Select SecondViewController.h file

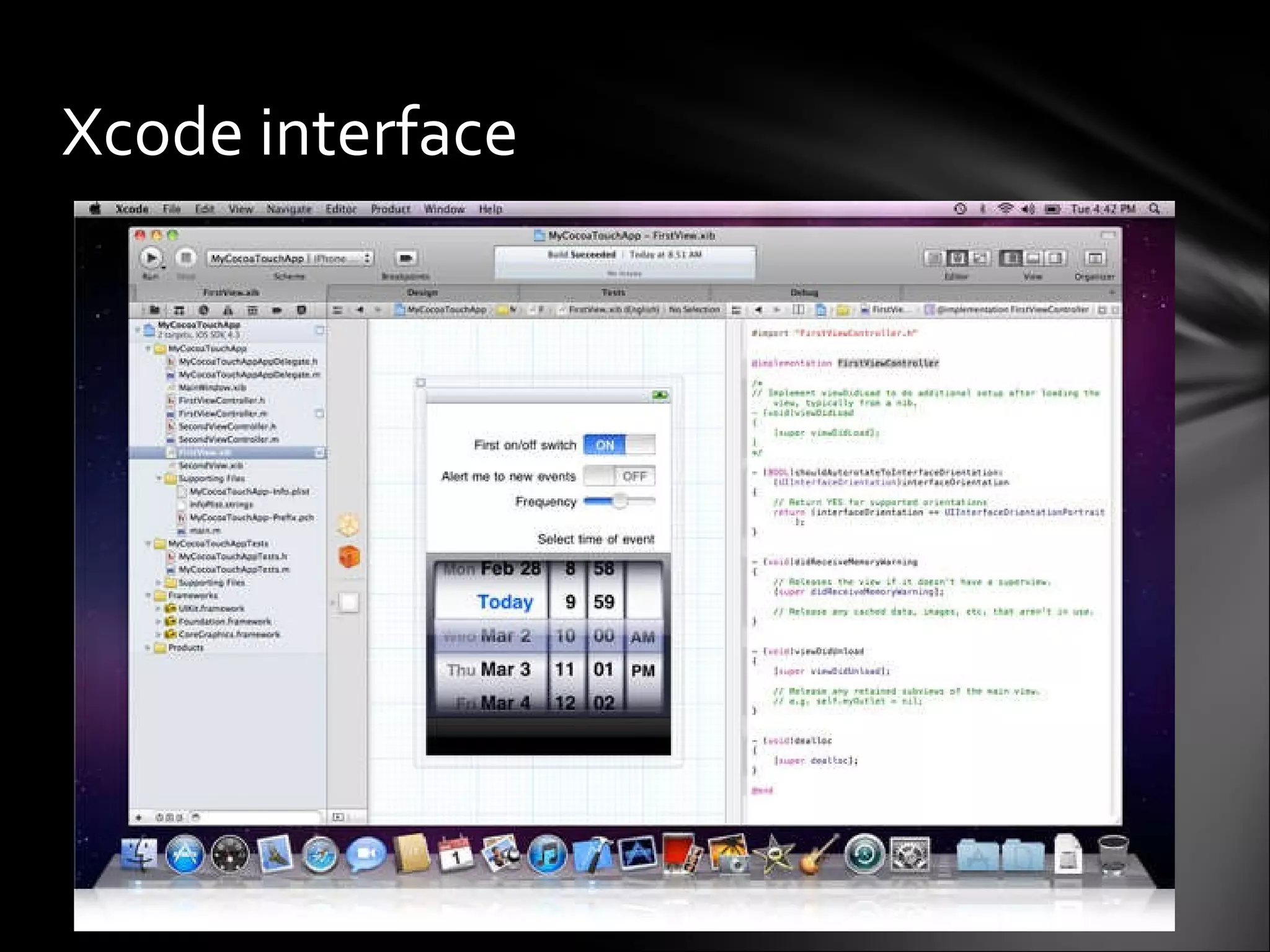[221, 427]
